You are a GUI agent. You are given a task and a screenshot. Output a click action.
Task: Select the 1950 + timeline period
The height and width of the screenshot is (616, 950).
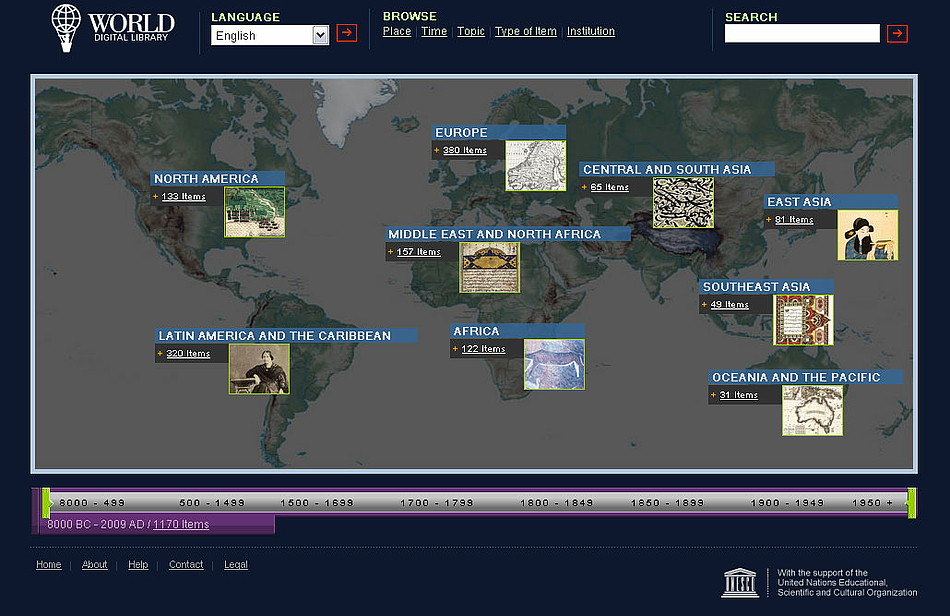click(x=872, y=503)
